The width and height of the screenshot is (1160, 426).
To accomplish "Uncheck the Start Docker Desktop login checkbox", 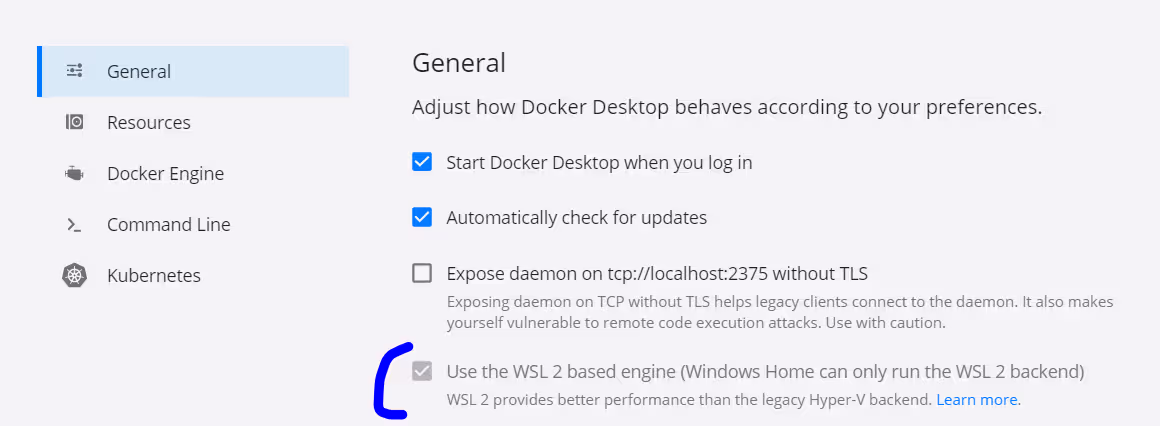I will coord(422,162).
